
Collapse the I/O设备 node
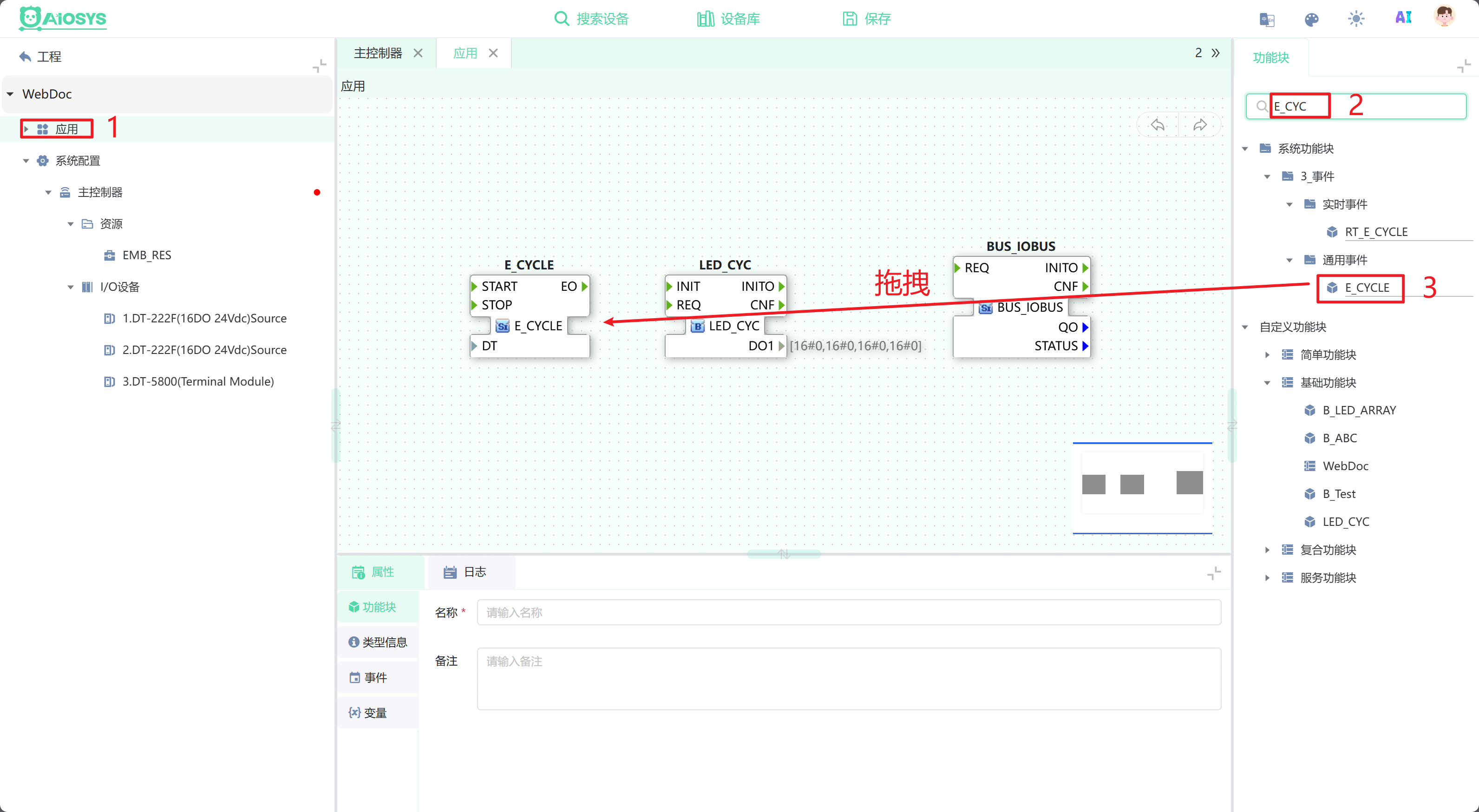71,287
